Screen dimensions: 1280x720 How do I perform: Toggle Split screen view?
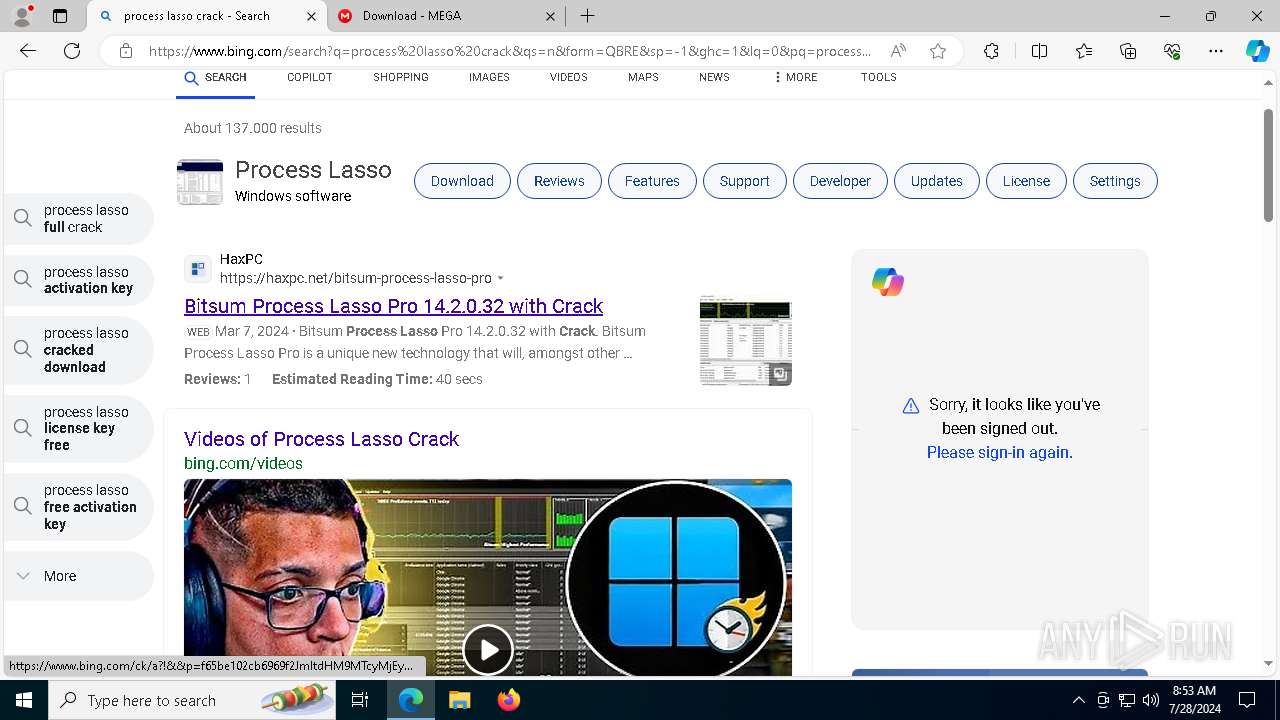pyautogui.click(x=1039, y=51)
